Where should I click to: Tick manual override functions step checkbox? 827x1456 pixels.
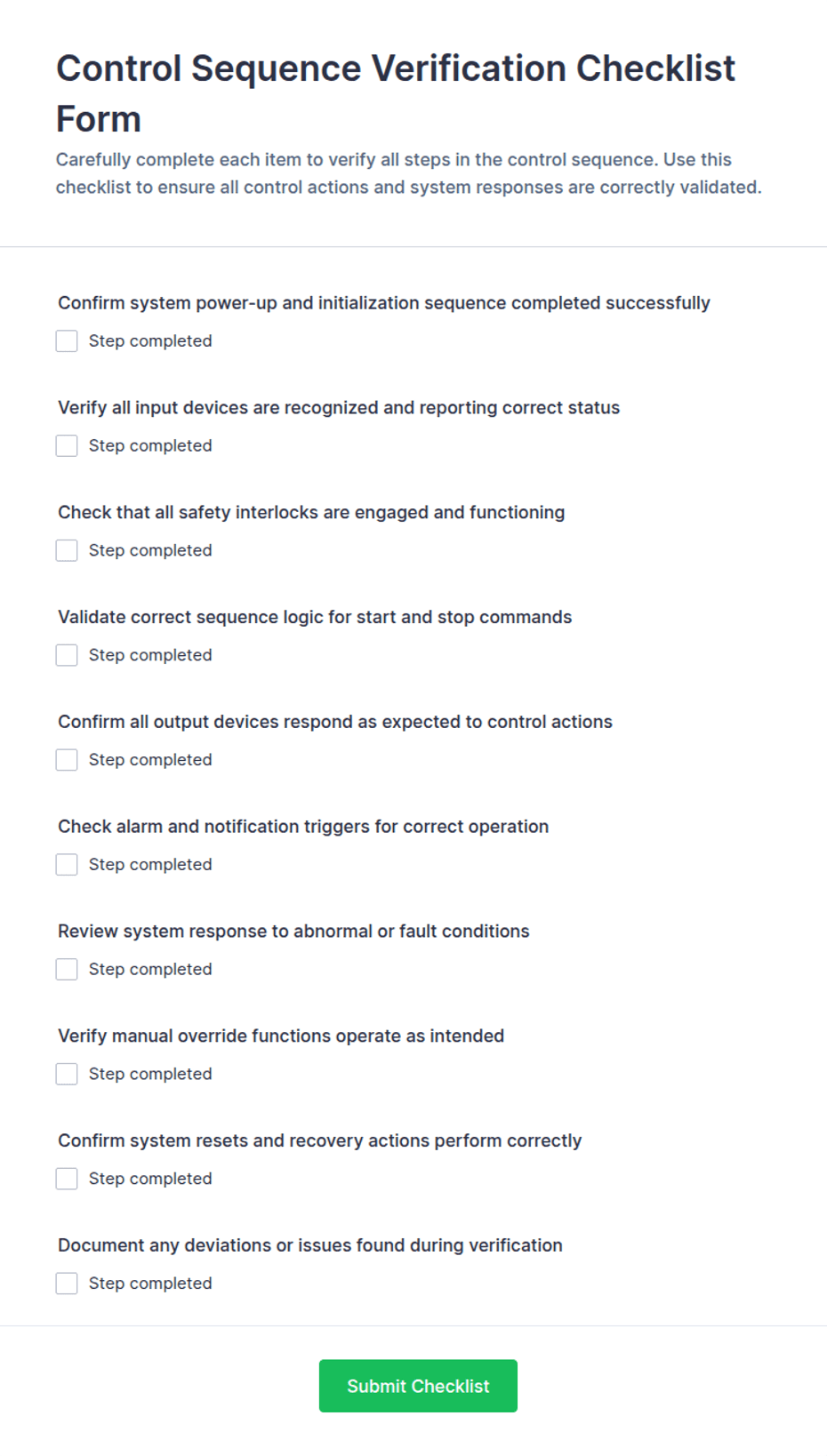(x=67, y=1074)
